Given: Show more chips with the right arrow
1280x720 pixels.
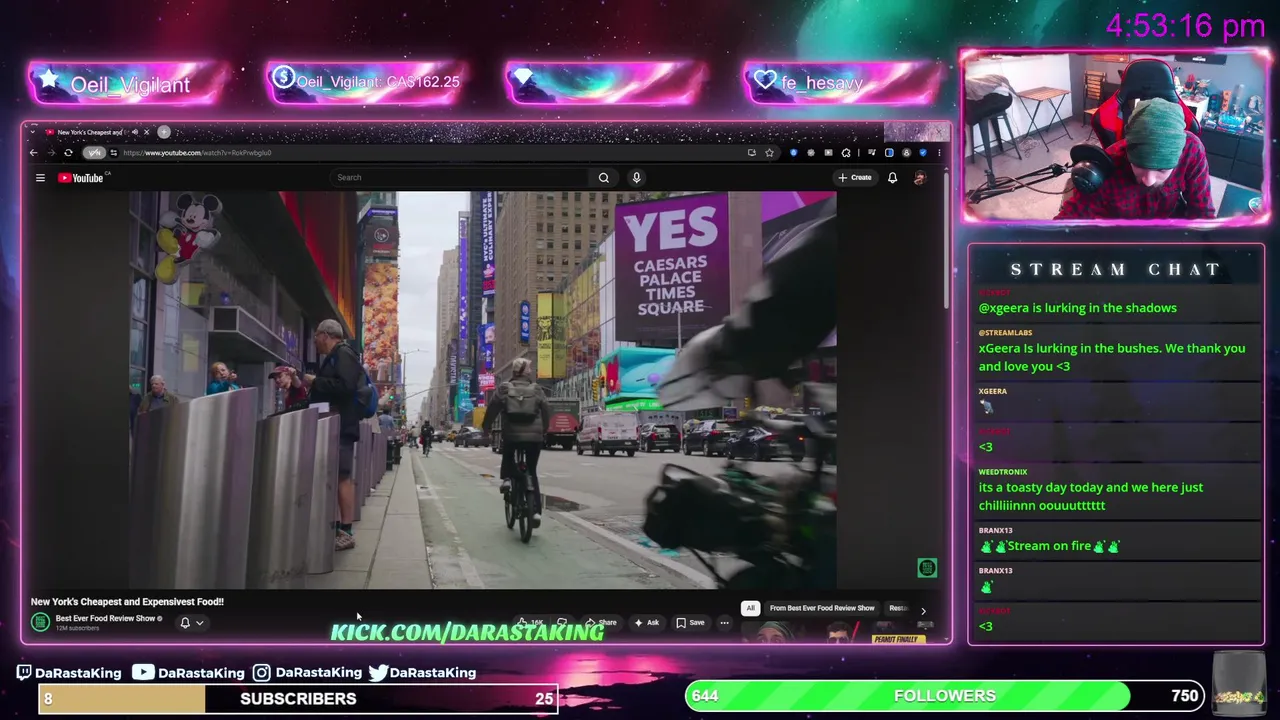Looking at the screenshot, I should [922, 610].
